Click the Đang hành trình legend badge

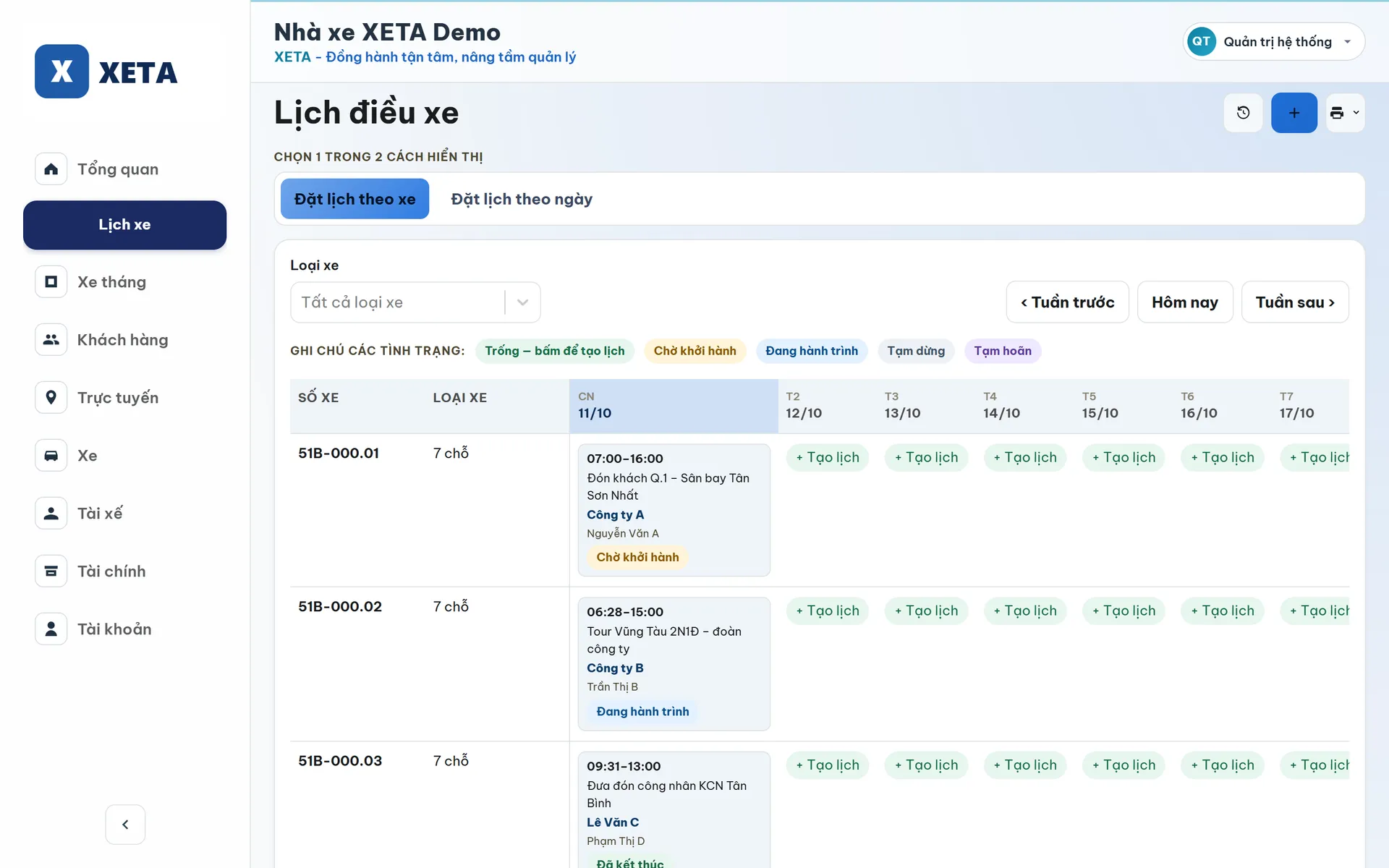(812, 351)
